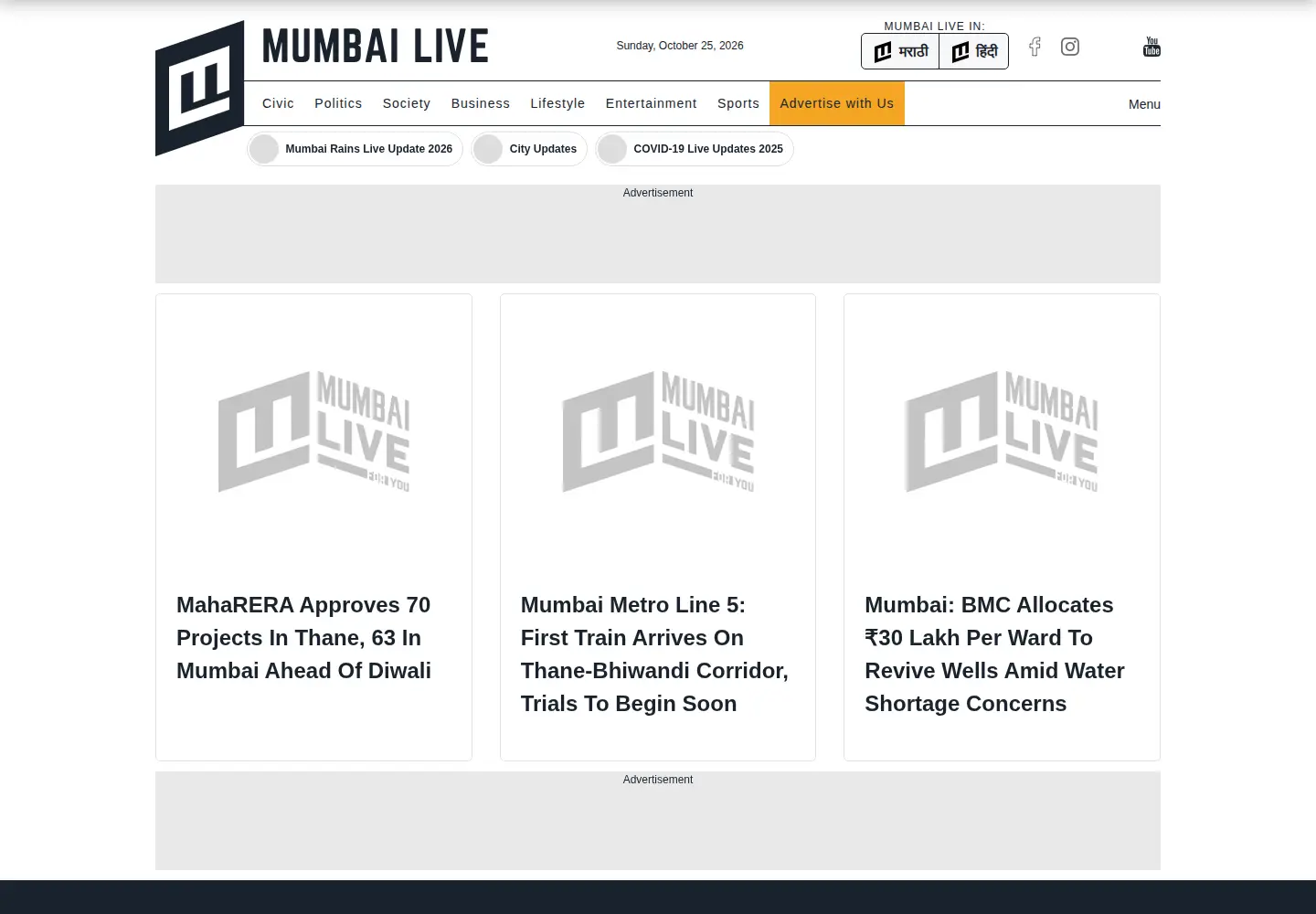This screenshot has width=1316, height=914.
Task: Click the date Sunday, October 25, 2026
Action: [680, 46]
